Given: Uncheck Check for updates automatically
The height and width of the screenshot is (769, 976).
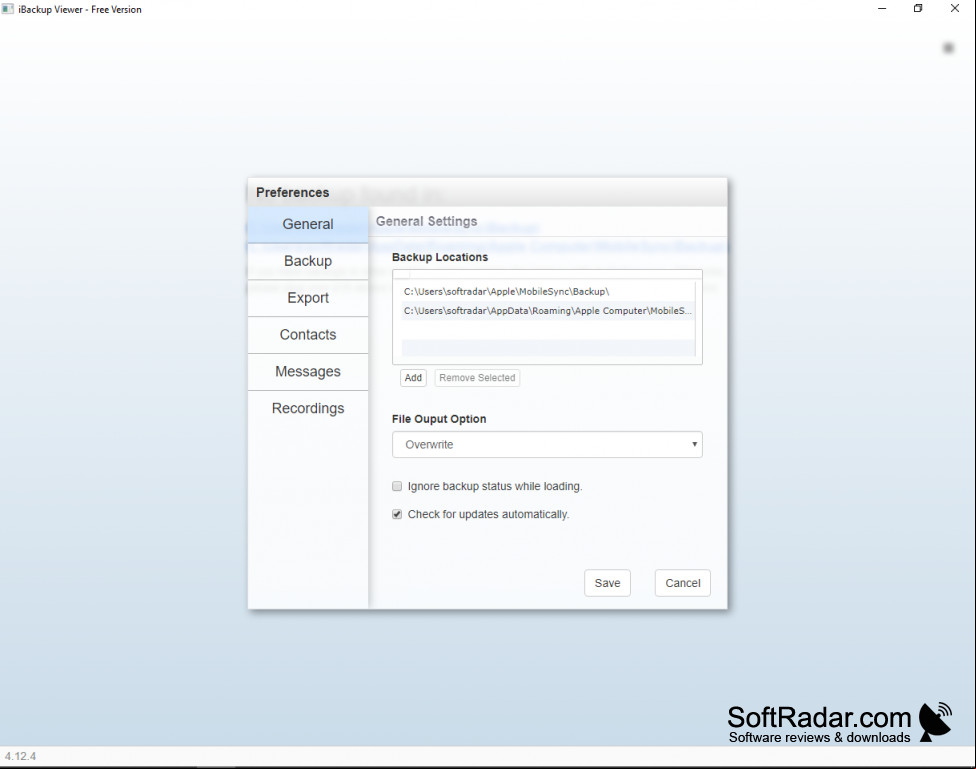Looking at the screenshot, I should (397, 514).
